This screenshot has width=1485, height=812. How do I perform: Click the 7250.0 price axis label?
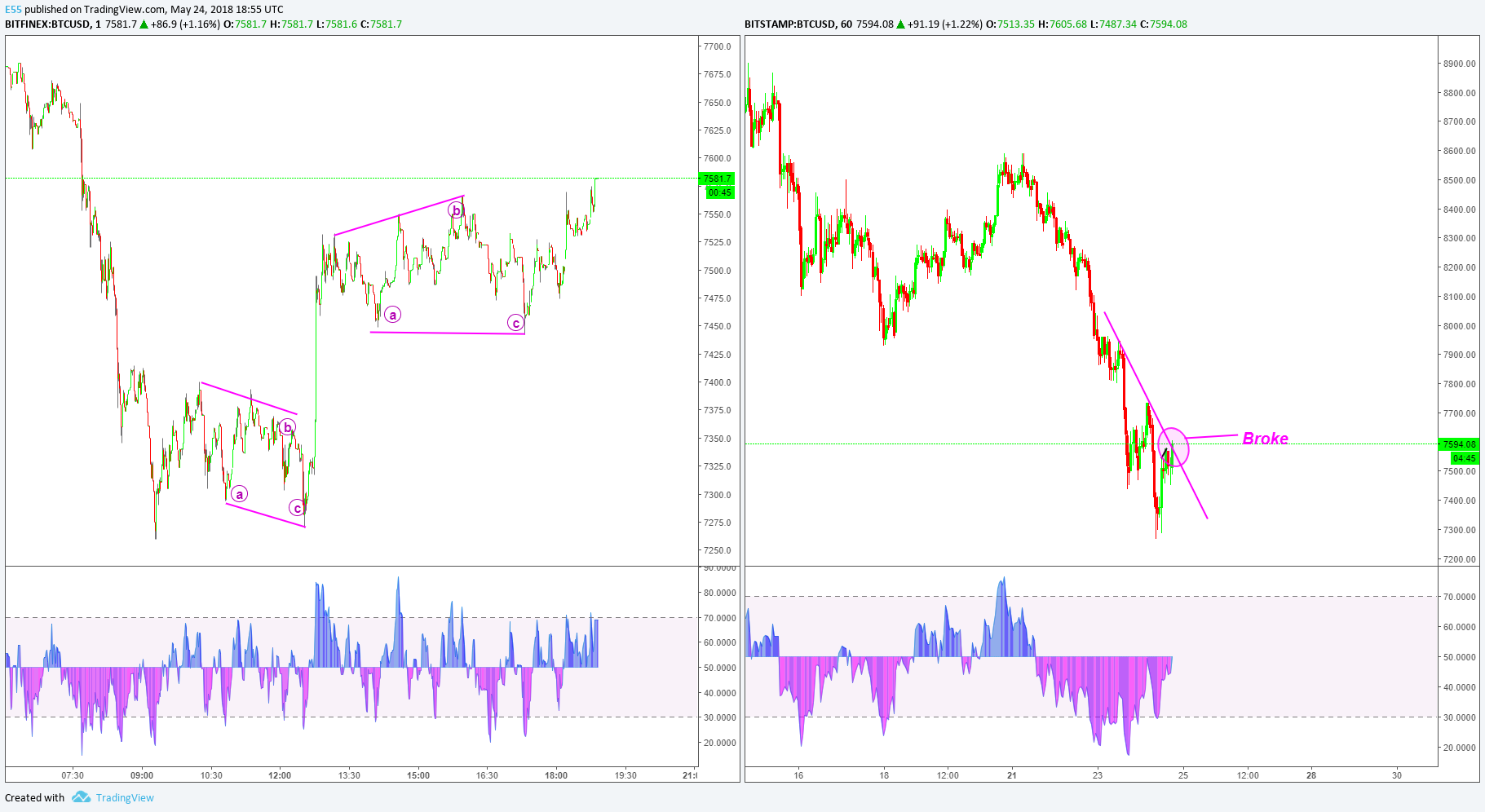[x=718, y=550]
